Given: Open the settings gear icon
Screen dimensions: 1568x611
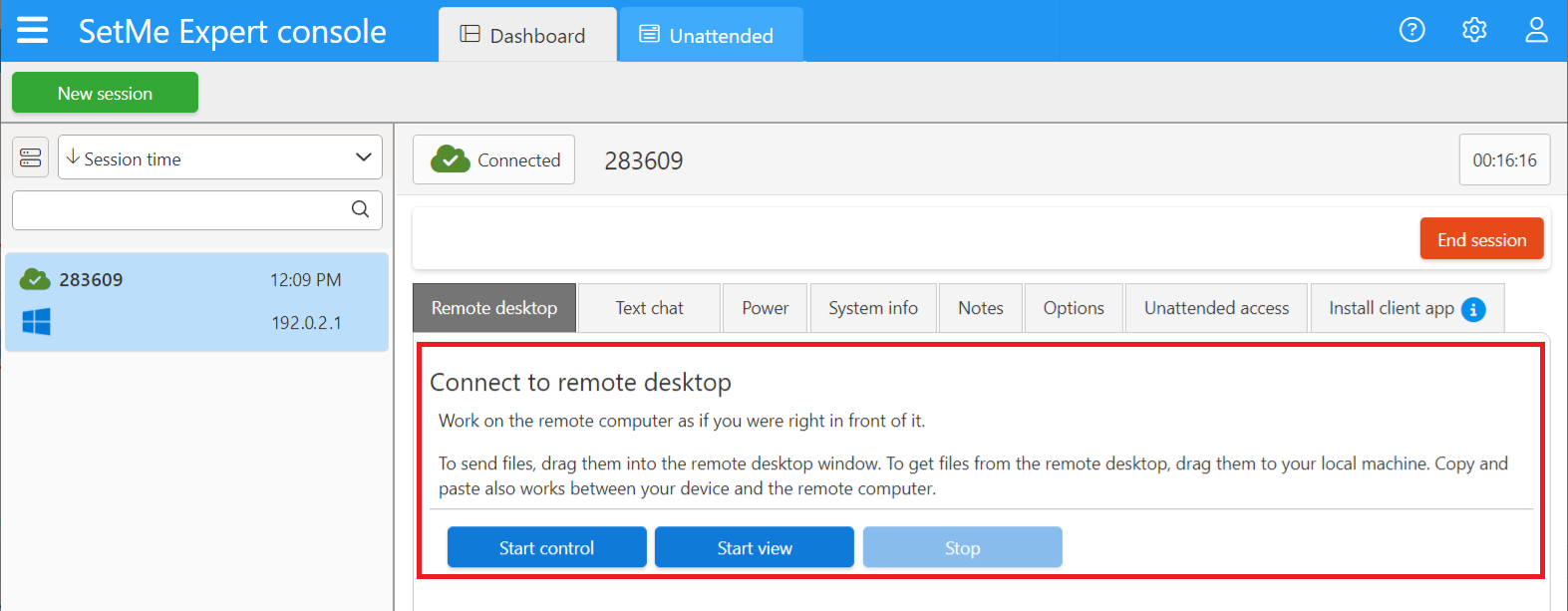Looking at the screenshot, I should [x=1474, y=30].
